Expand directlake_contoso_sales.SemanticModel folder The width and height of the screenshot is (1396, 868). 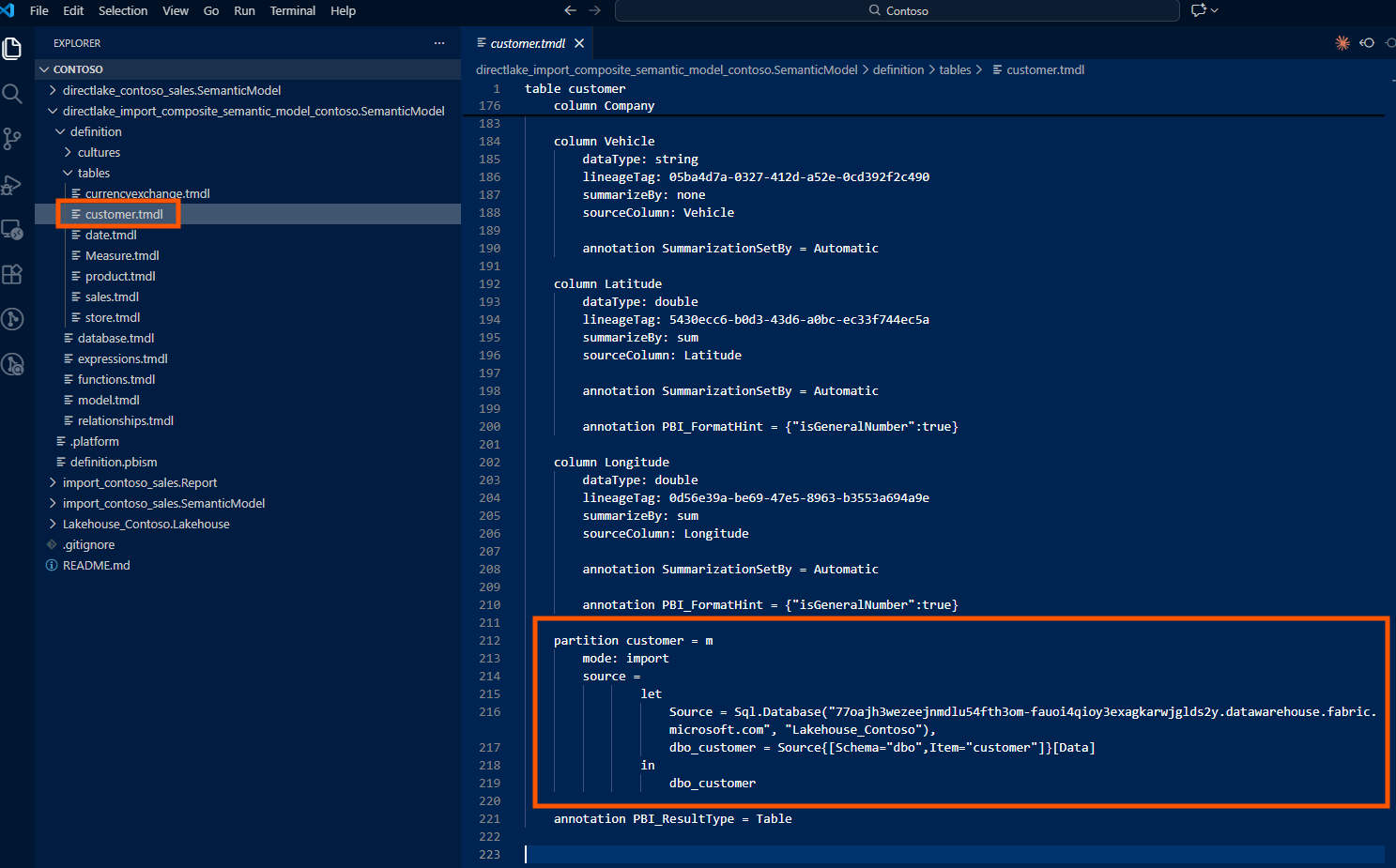pos(248,90)
